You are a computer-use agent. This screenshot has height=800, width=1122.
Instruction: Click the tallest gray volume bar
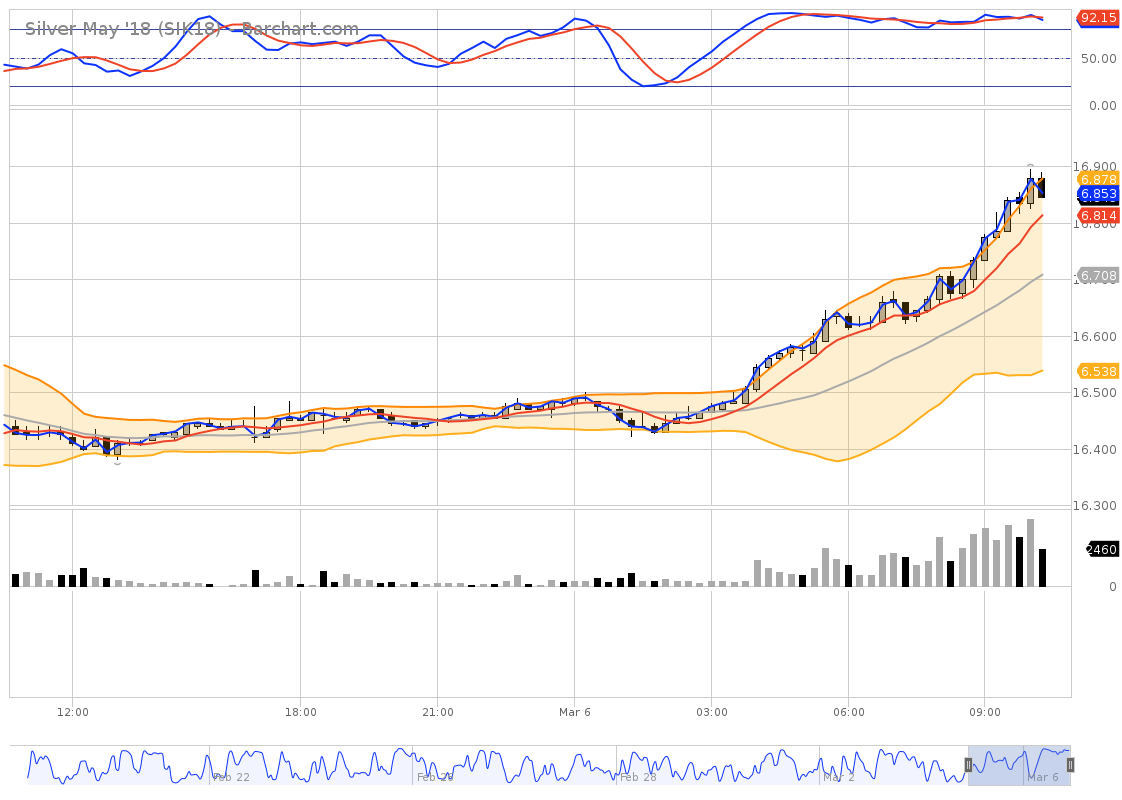coord(1030,553)
